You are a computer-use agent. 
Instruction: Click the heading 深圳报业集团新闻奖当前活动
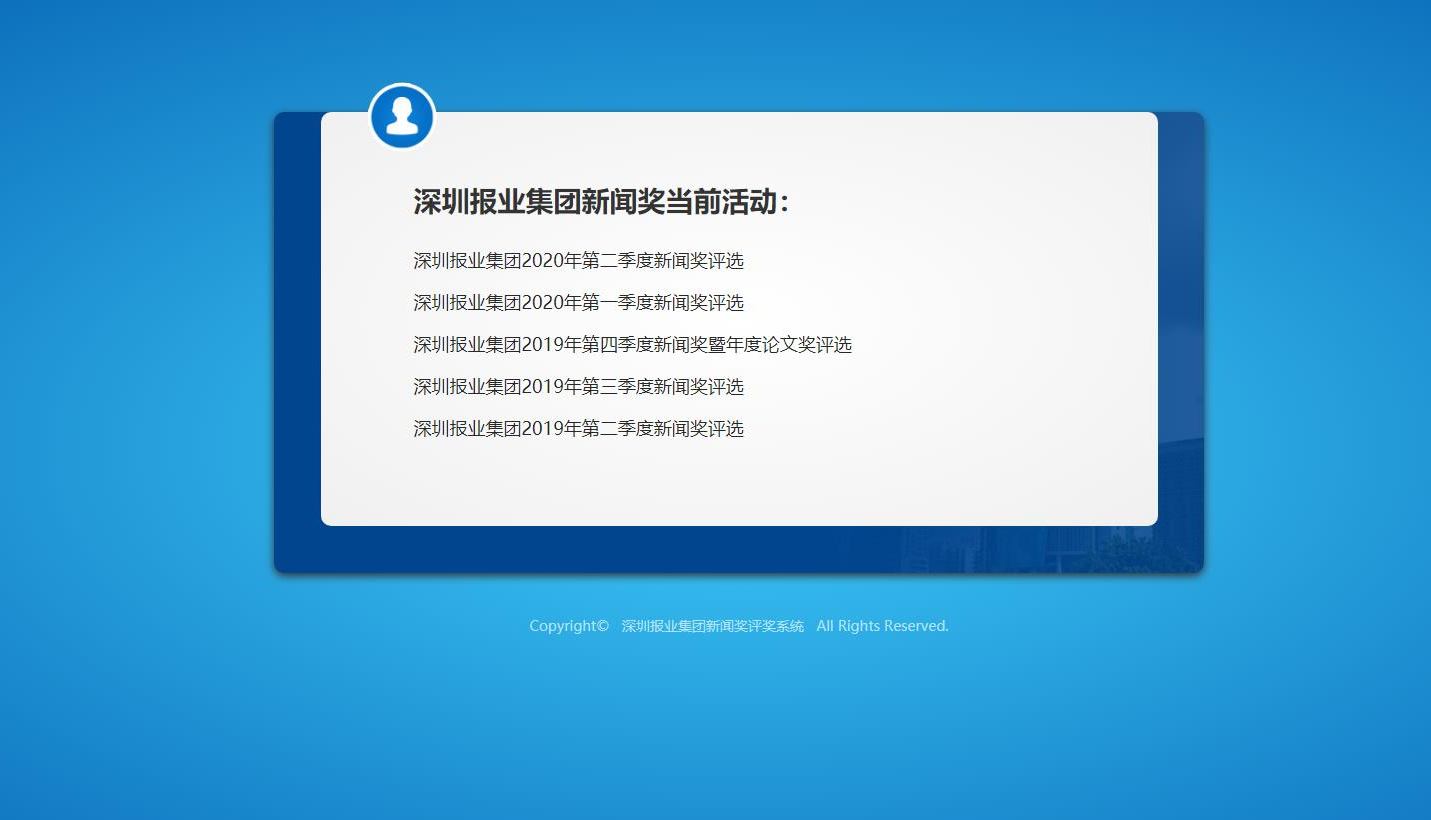coord(601,202)
